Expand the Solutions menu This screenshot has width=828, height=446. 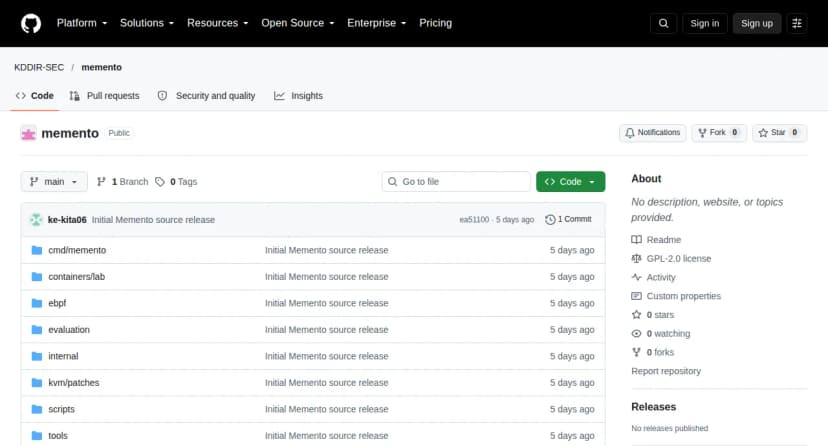(x=147, y=23)
